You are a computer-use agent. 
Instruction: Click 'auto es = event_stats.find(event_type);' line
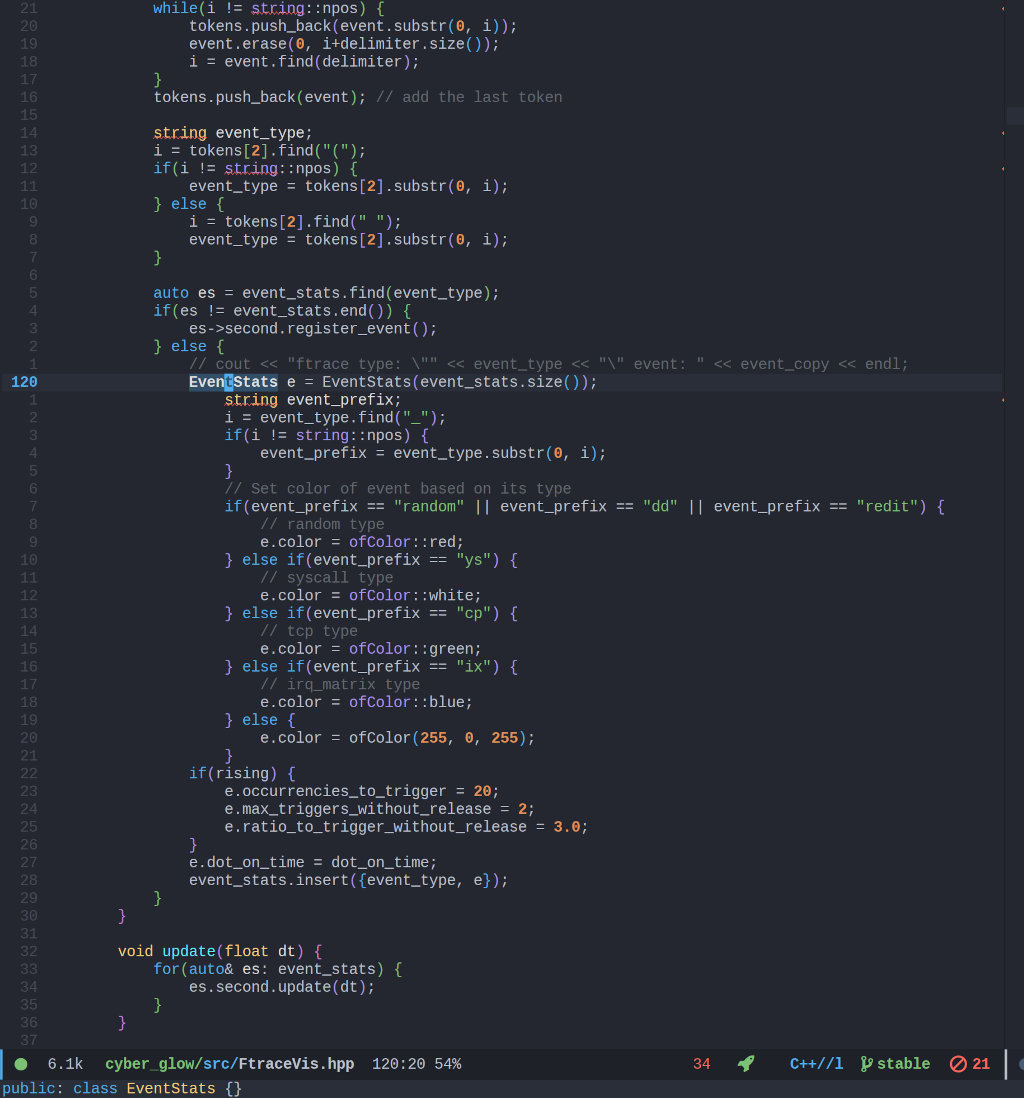pyautogui.click(x=326, y=293)
